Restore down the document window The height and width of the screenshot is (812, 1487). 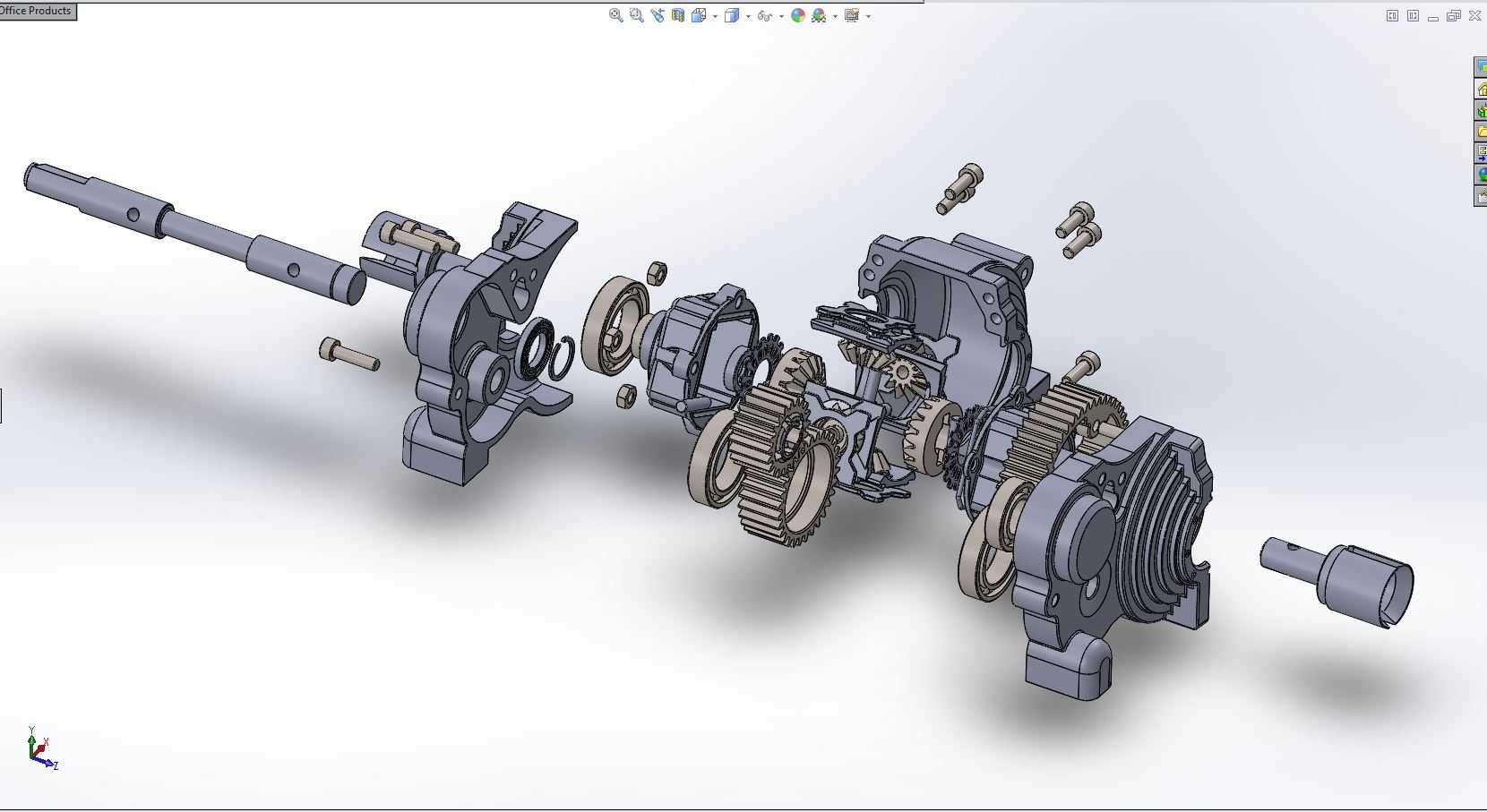[1454, 16]
